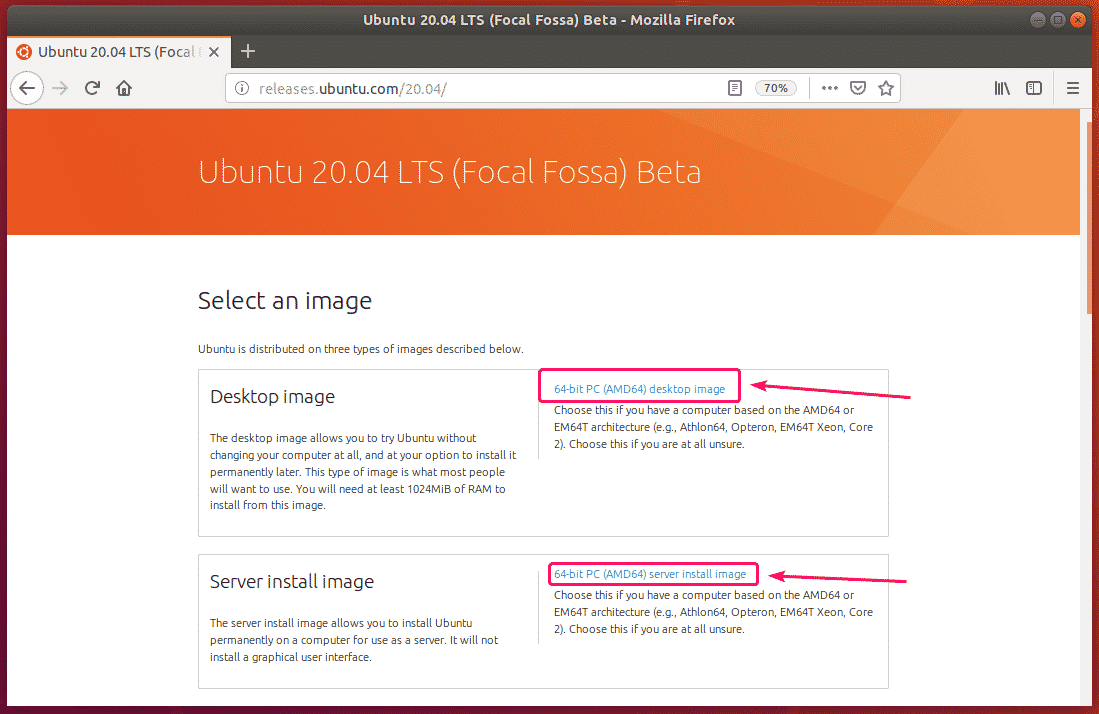The image size is (1099, 714).
Task: Open the Firefox home page
Action: (x=124, y=88)
